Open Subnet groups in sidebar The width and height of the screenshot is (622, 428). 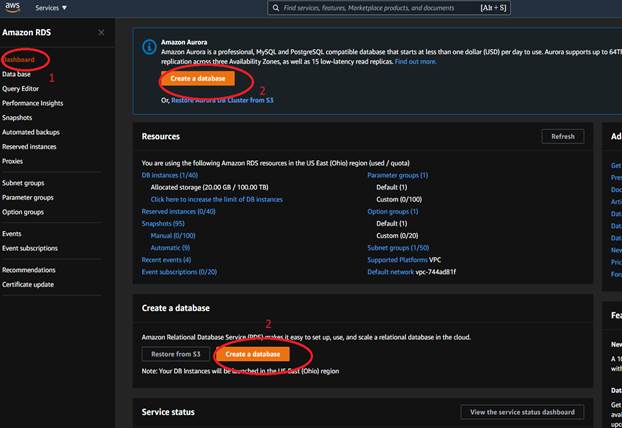[23, 183]
